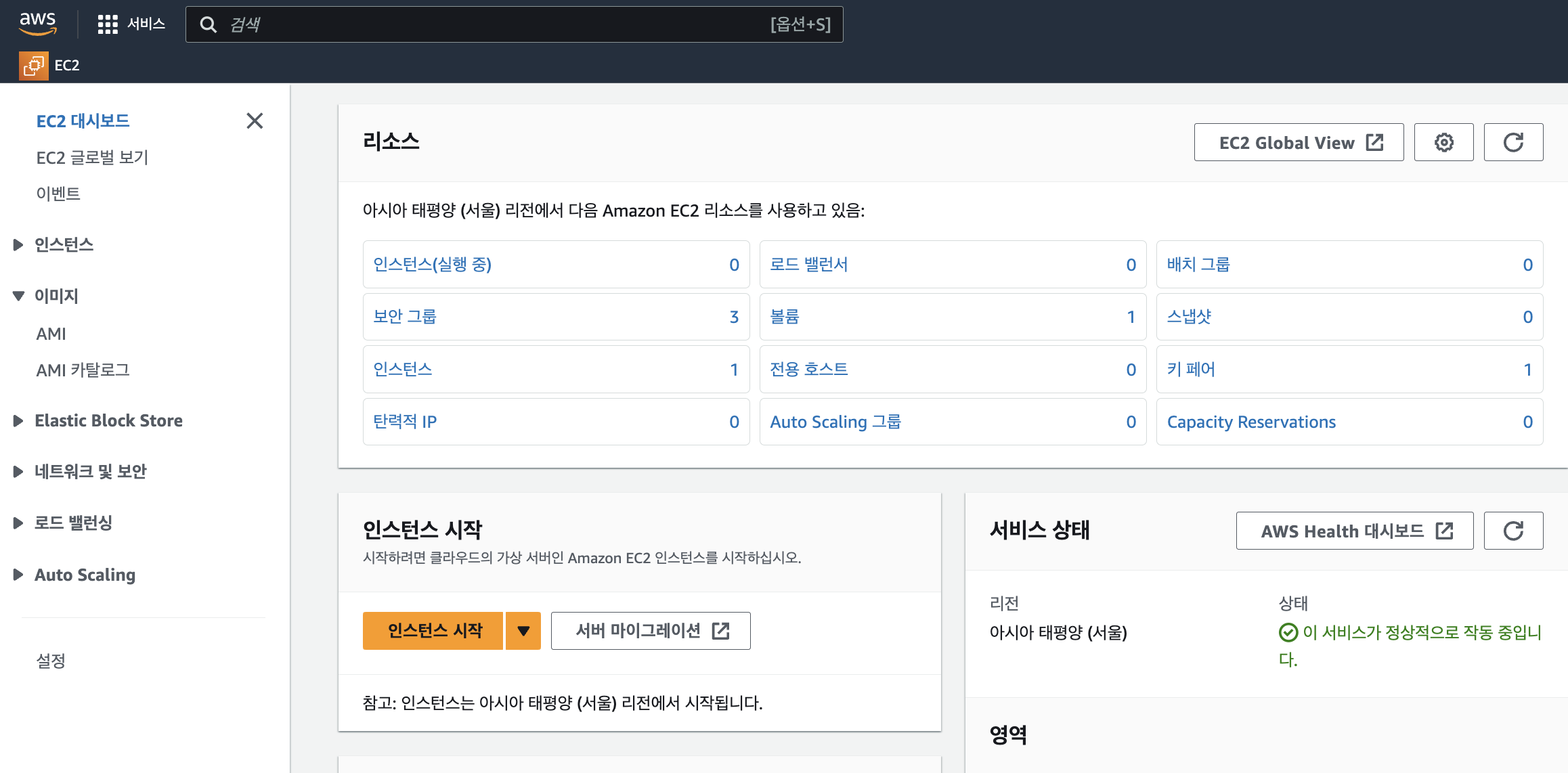This screenshot has width=1568, height=773.
Task: Open AMI in sidebar
Action: [x=51, y=334]
